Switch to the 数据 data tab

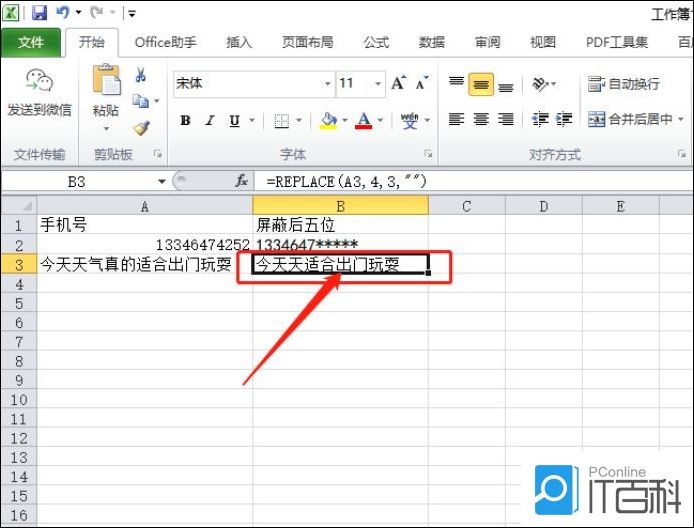pyautogui.click(x=432, y=42)
